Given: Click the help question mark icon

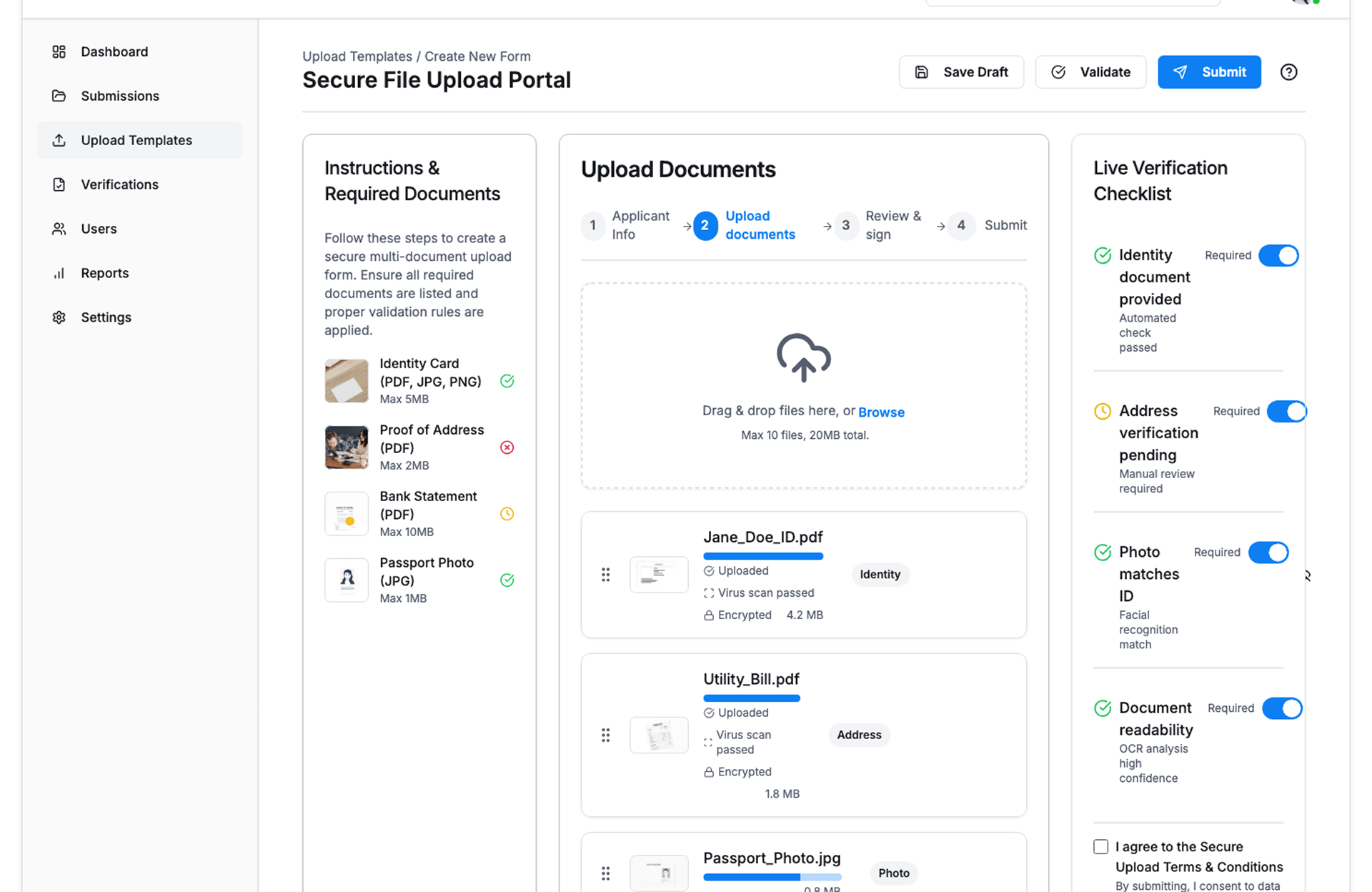Looking at the screenshot, I should pos(1288,72).
